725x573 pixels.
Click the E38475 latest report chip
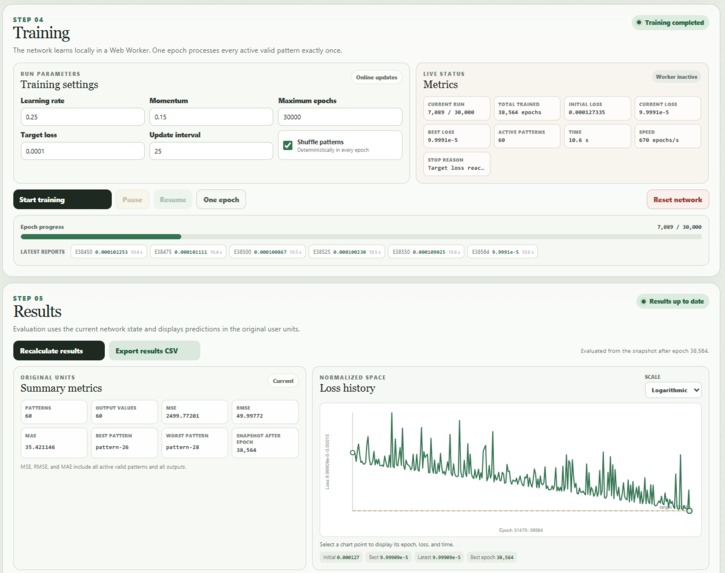(x=188, y=252)
